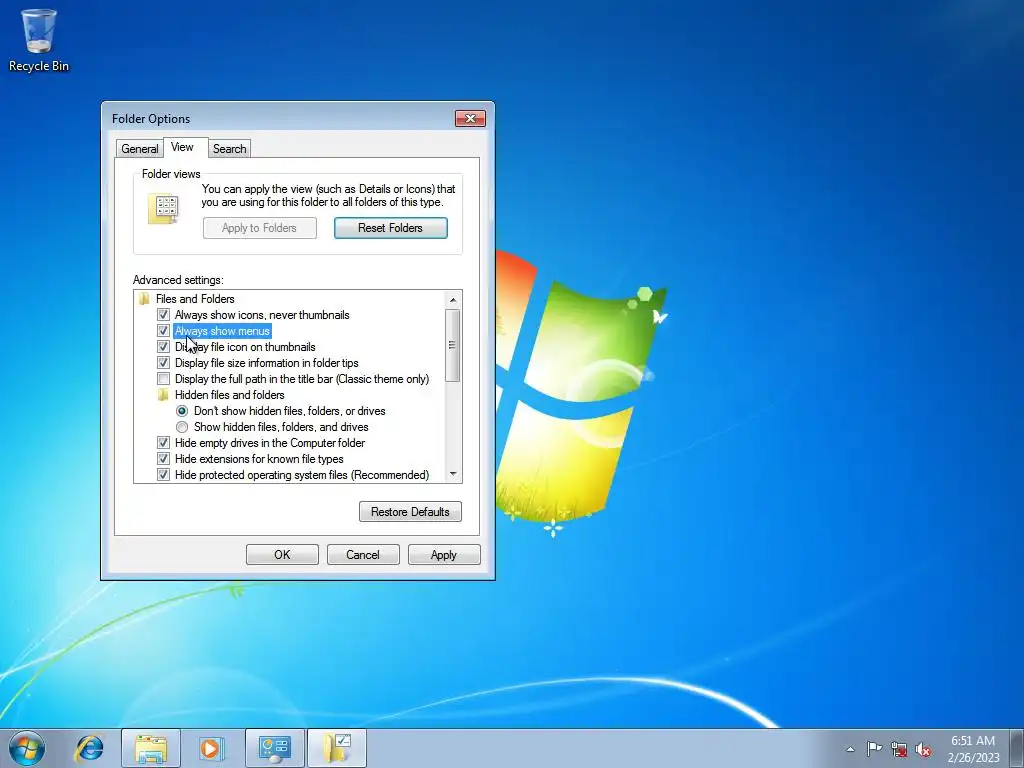The width and height of the screenshot is (1024, 768).
Task: Click the folder views icon image
Action: tap(163, 208)
